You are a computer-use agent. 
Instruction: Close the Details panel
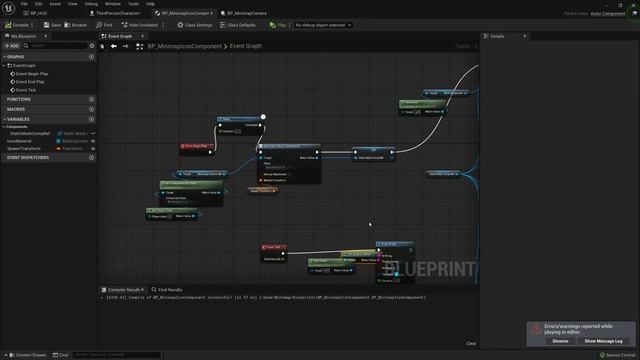click(x=525, y=36)
